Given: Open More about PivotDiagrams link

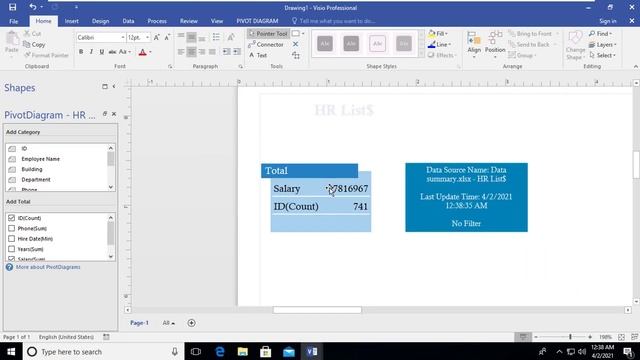Looking at the screenshot, I should click(x=48, y=267).
